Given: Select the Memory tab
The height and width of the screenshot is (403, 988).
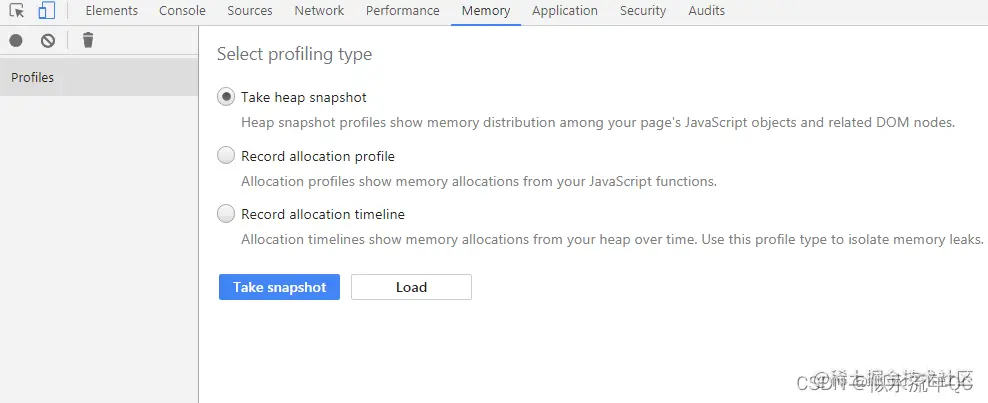Looking at the screenshot, I should [x=486, y=11].
